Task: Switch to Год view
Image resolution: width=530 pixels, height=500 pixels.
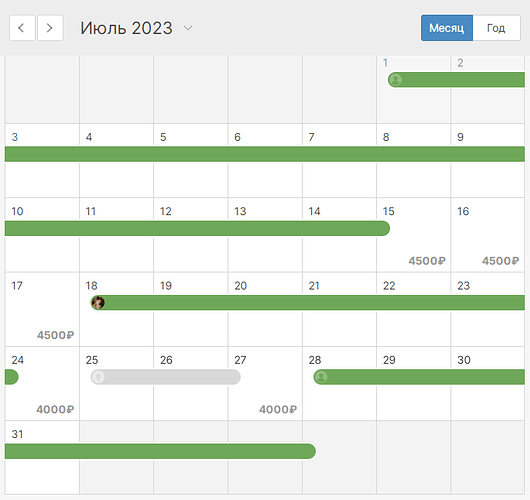Action: click(x=496, y=28)
